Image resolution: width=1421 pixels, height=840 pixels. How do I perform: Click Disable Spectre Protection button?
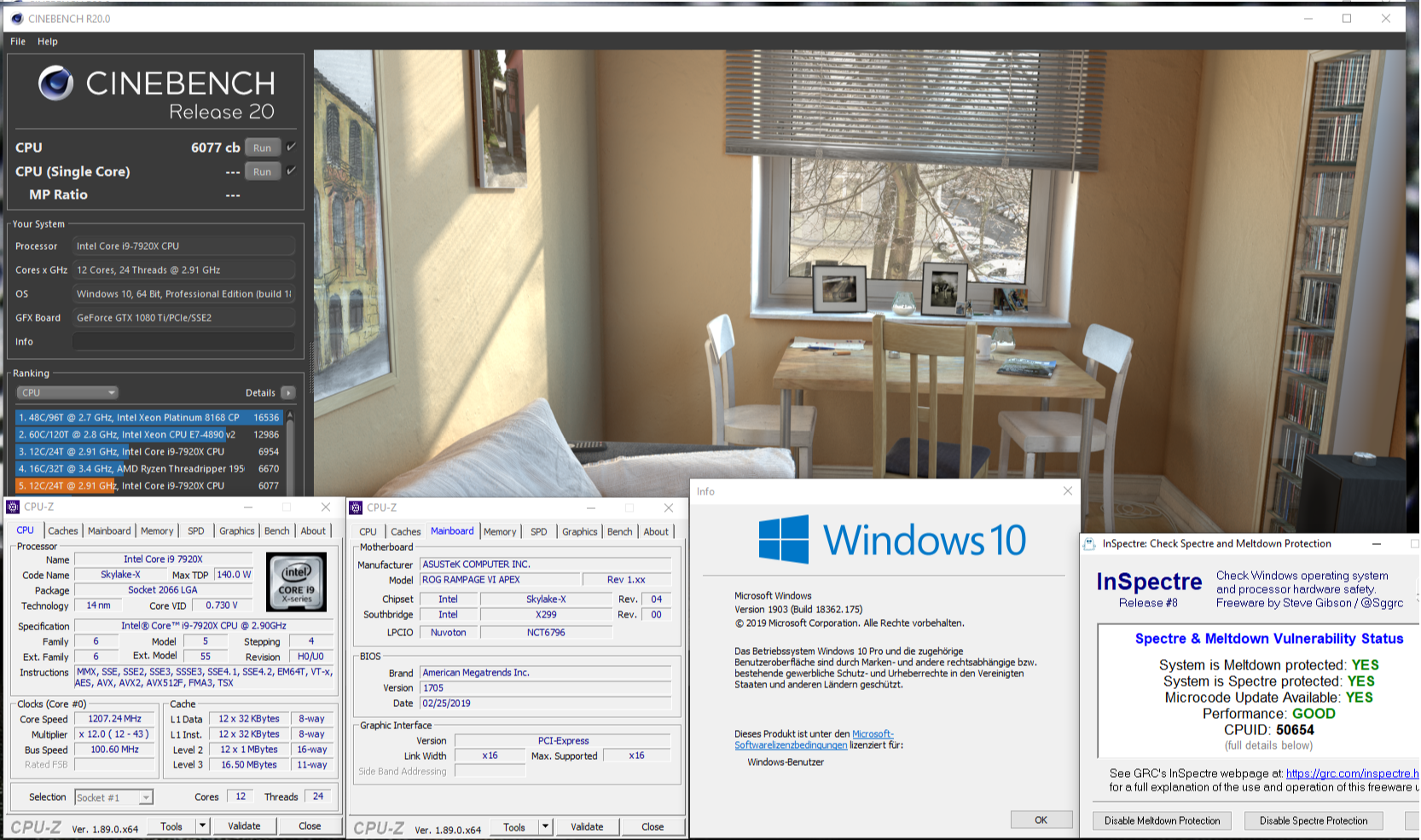pos(1314,820)
